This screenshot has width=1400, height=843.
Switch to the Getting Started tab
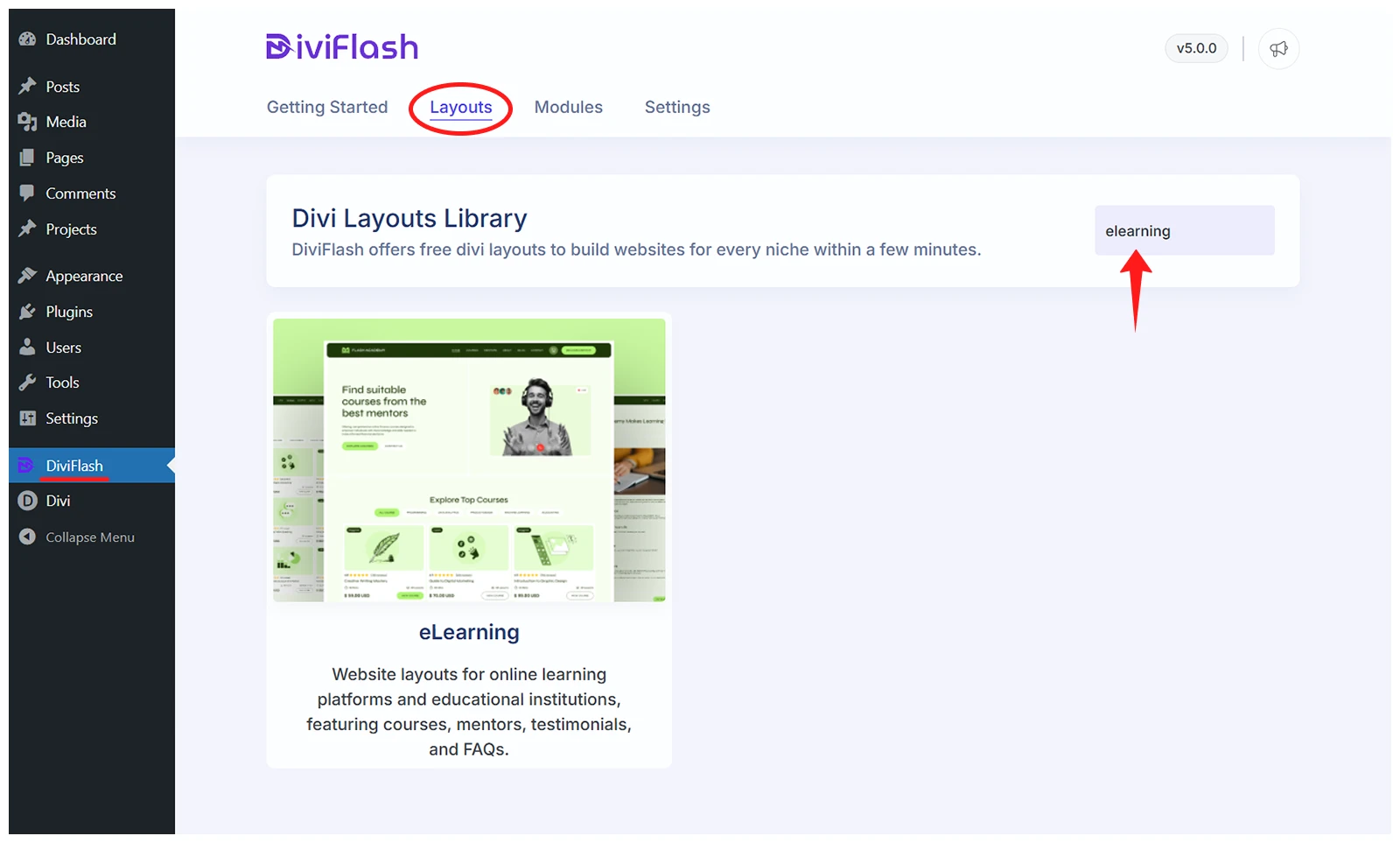click(x=327, y=108)
